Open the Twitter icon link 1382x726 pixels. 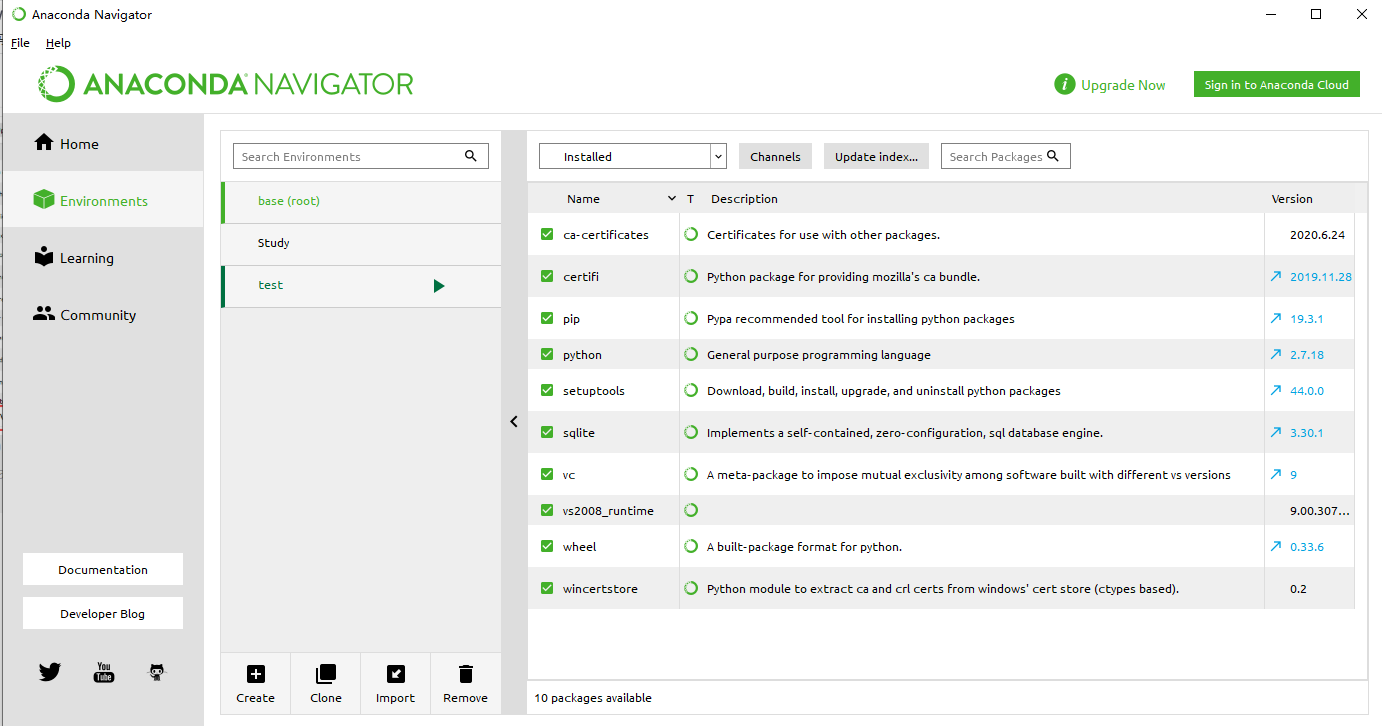50,672
